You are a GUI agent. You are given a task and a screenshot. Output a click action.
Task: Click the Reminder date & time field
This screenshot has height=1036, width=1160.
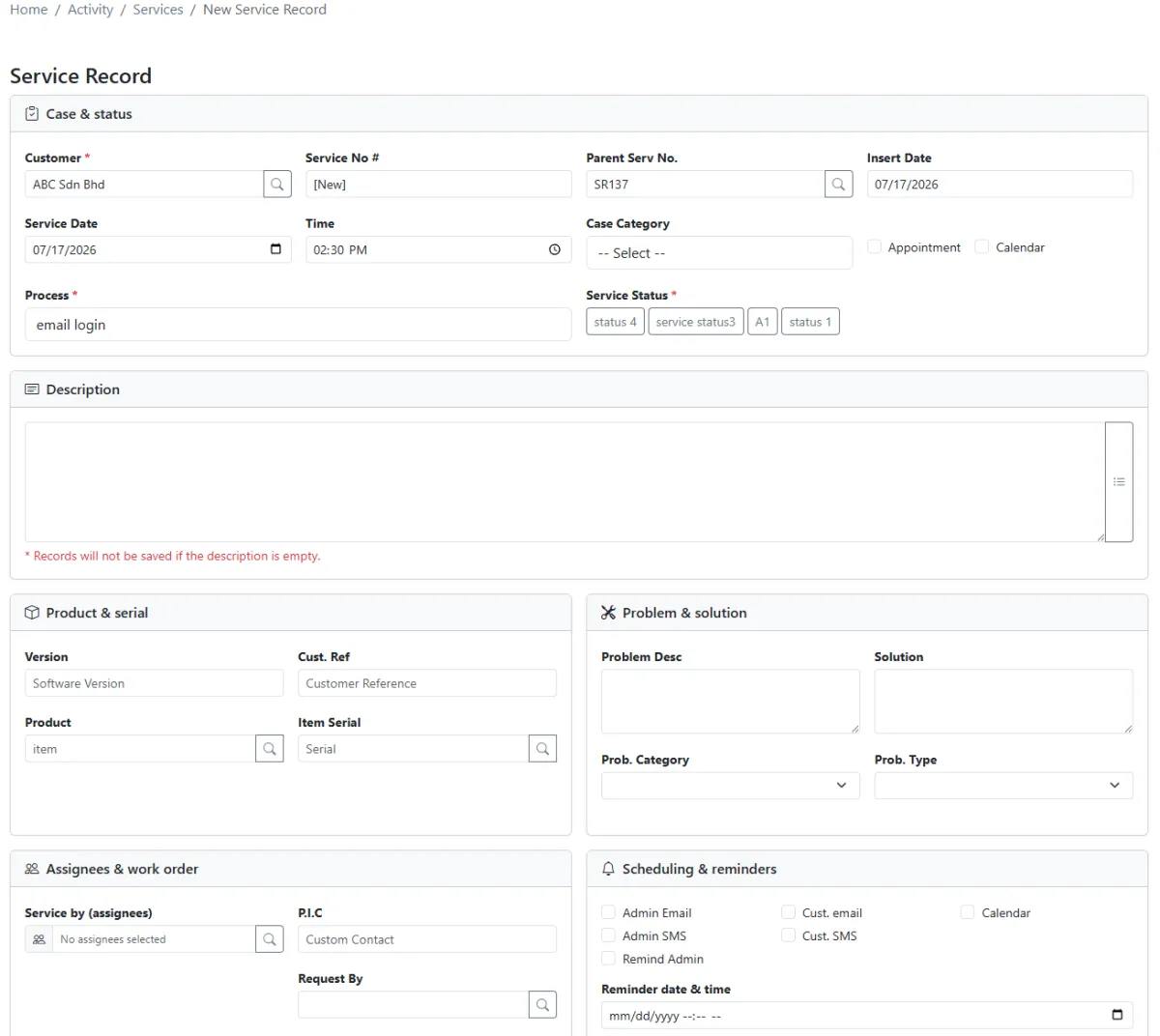click(x=867, y=1016)
